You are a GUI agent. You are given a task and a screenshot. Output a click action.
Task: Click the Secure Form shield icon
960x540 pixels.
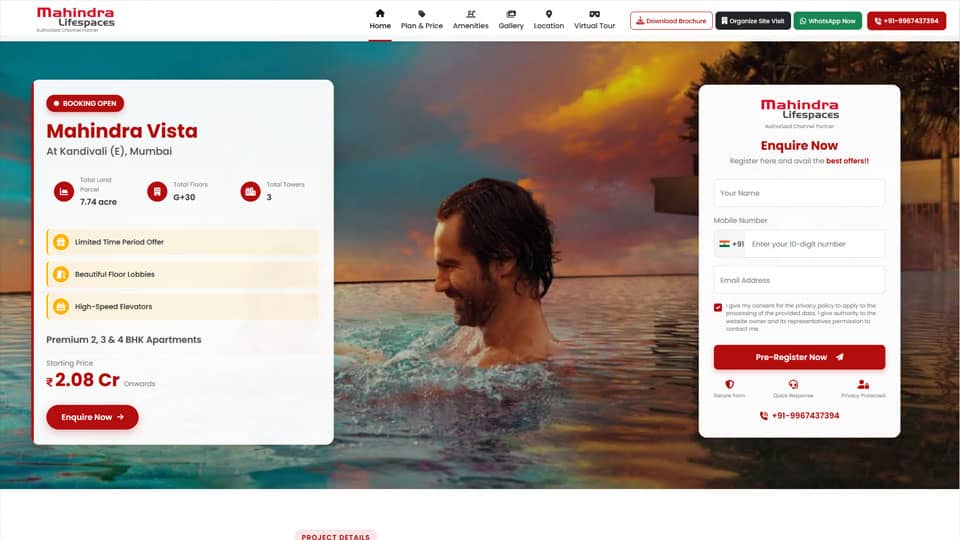[x=729, y=384]
